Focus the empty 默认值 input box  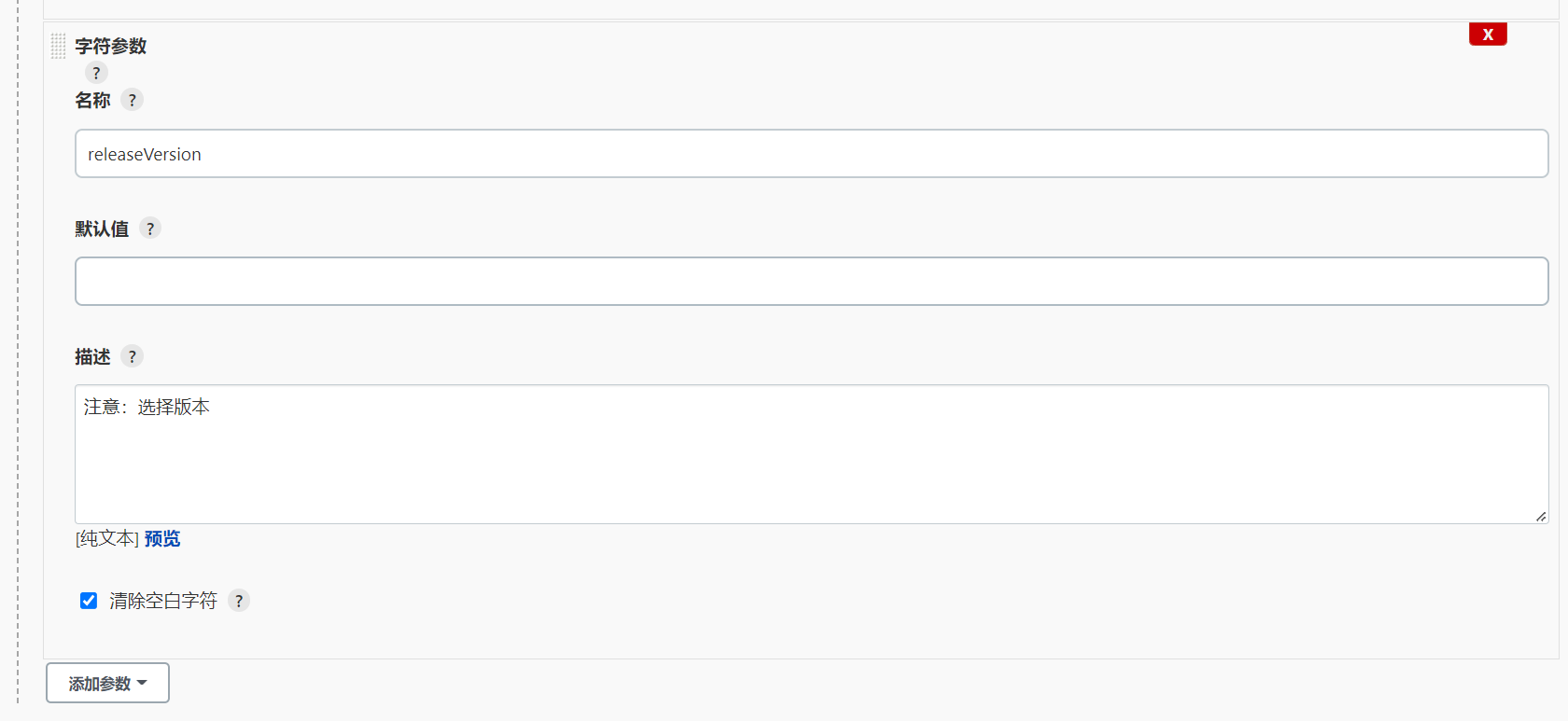[811, 282]
